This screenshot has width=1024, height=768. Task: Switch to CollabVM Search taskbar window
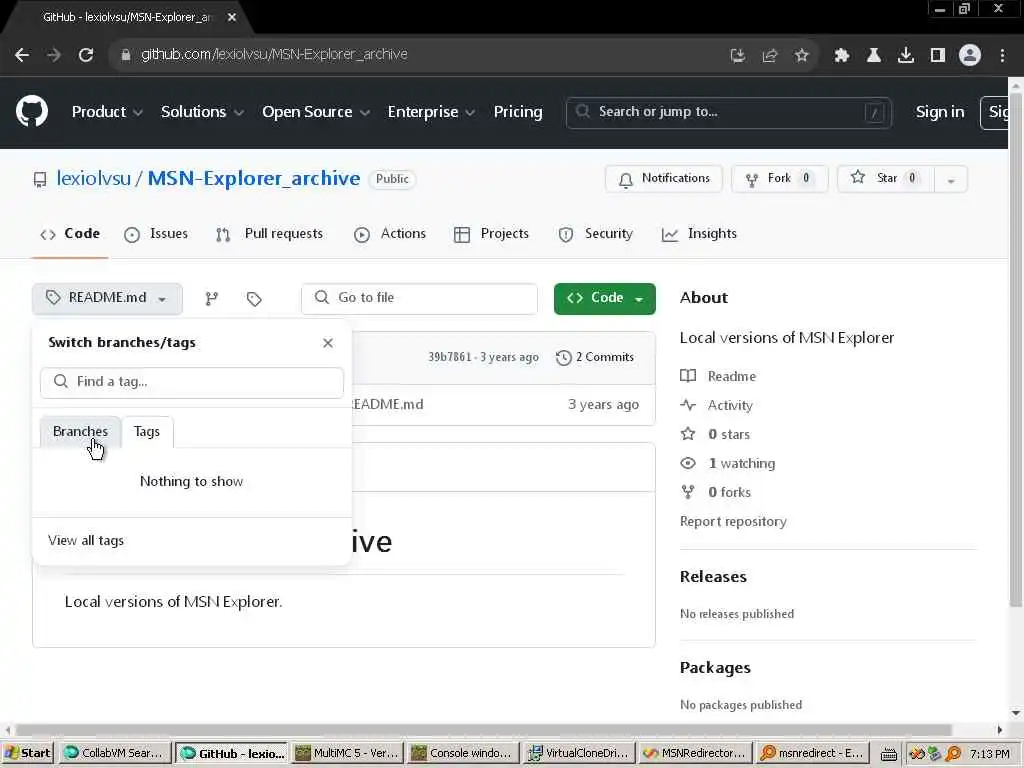point(115,753)
